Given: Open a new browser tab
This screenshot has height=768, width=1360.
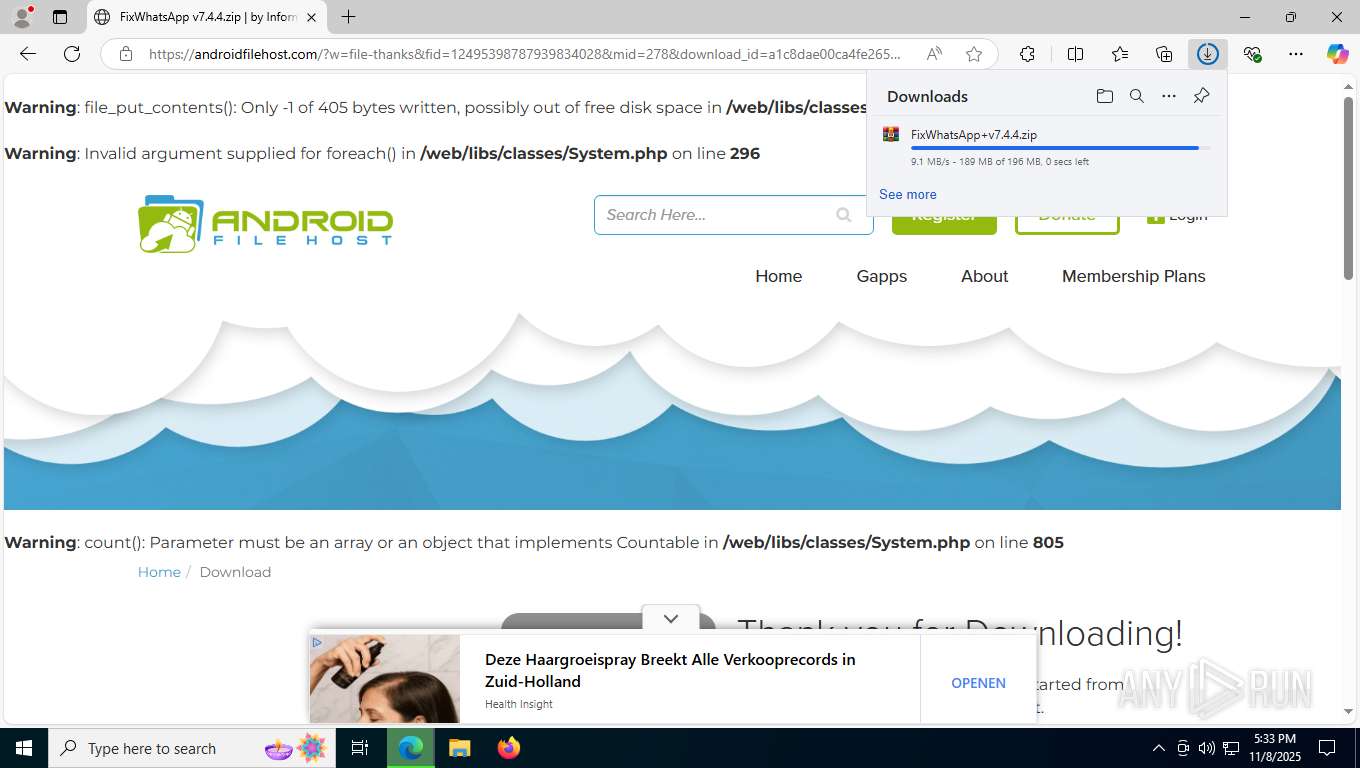Looking at the screenshot, I should point(348,17).
